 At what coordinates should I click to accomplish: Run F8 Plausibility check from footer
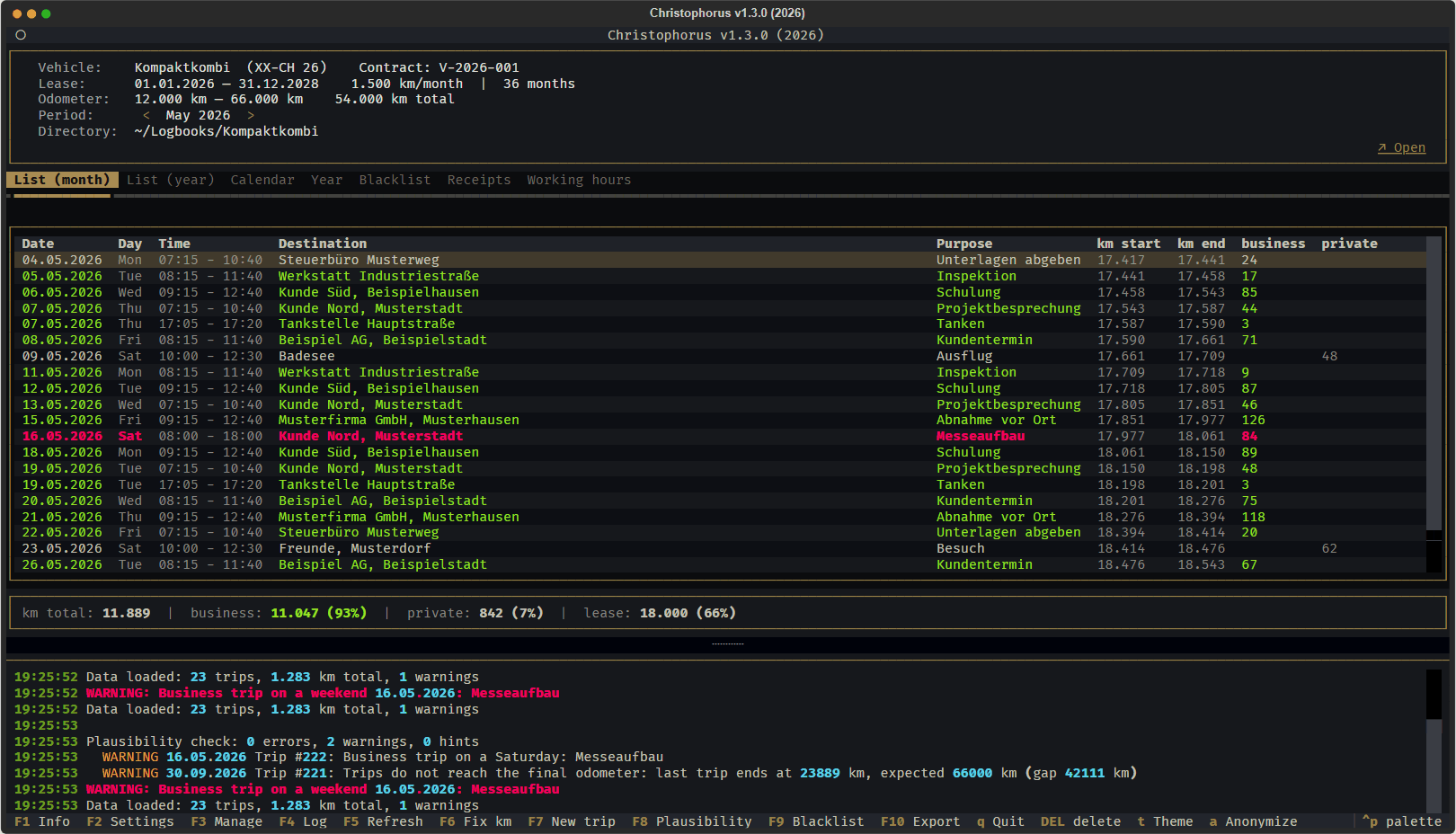point(693,821)
